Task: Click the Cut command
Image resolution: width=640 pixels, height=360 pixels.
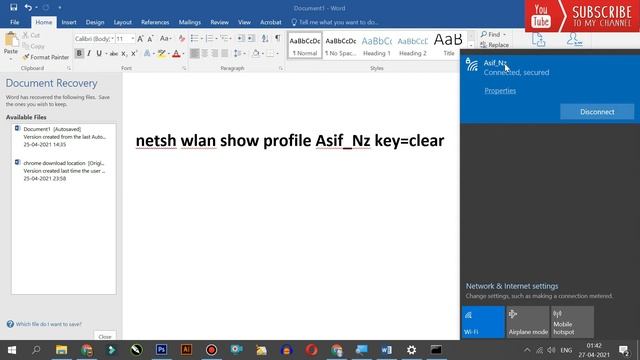Action: [31, 36]
